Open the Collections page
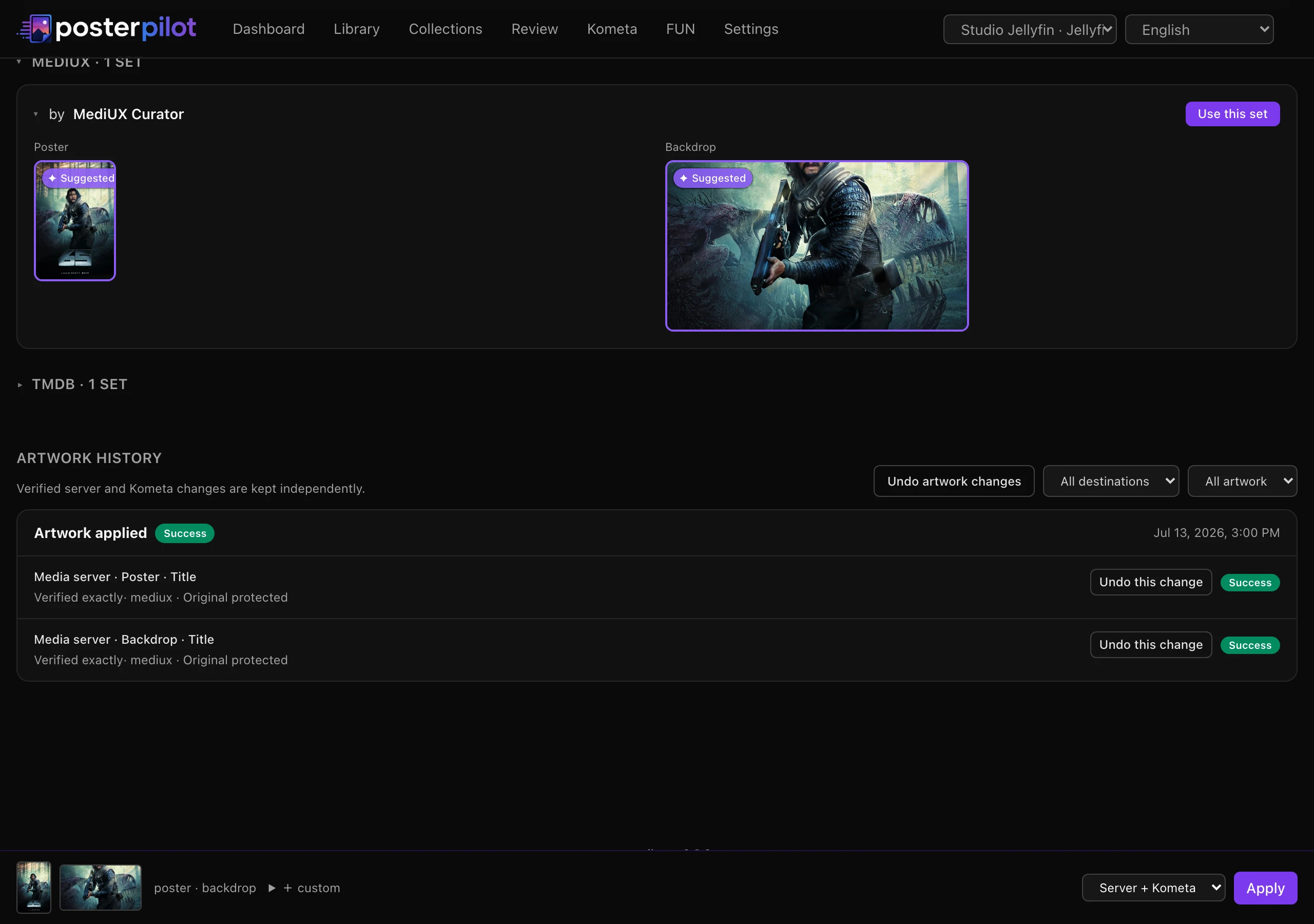Screen dimensions: 1314x924 [x=445, y=29]
